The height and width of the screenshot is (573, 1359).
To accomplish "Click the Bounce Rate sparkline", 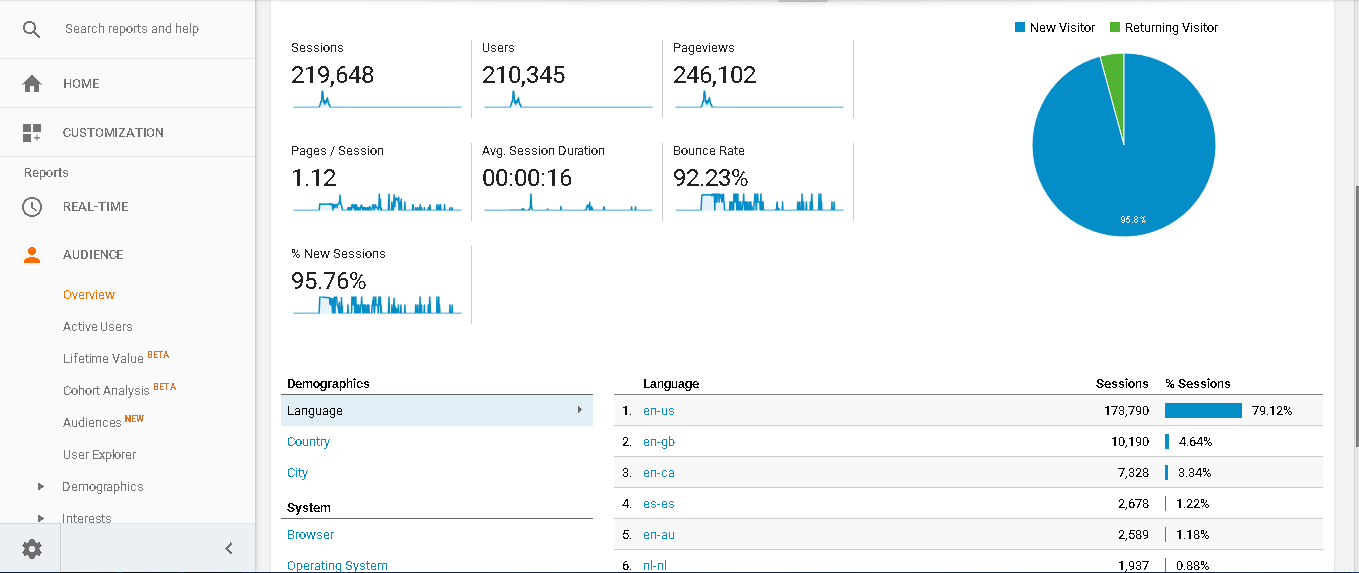I will click(x=759, y=202).
